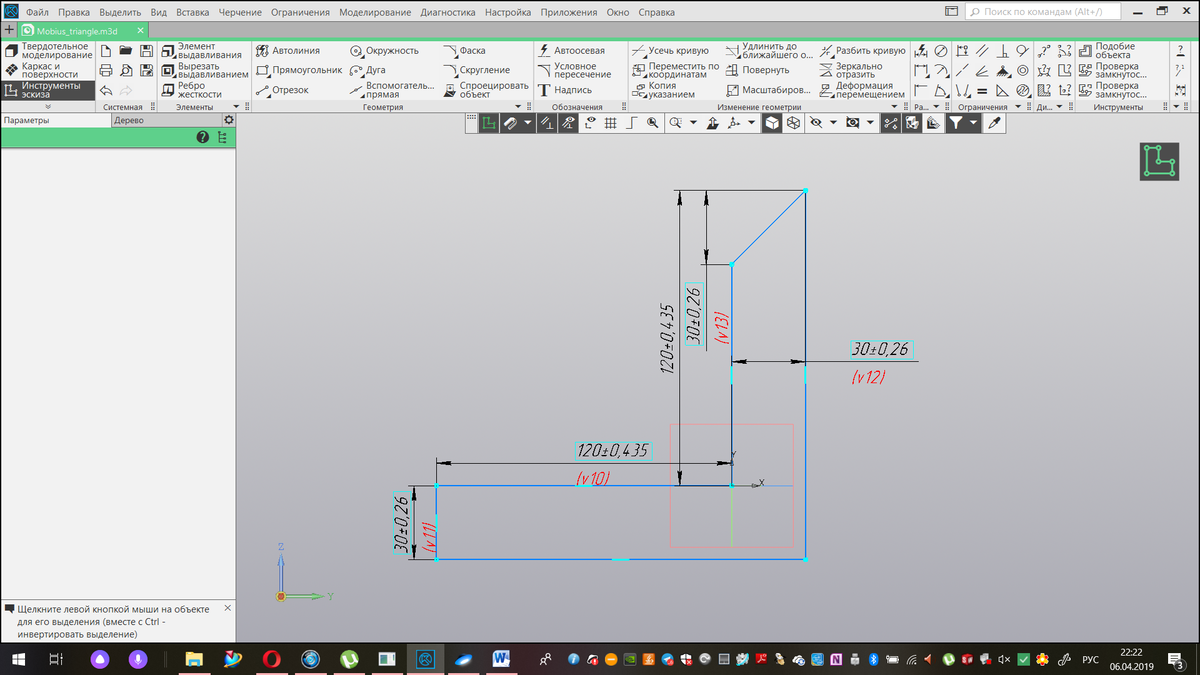1200x675 pixels.
Task: Select the Отрезок line tool
Action: click(x=283, y=90)
